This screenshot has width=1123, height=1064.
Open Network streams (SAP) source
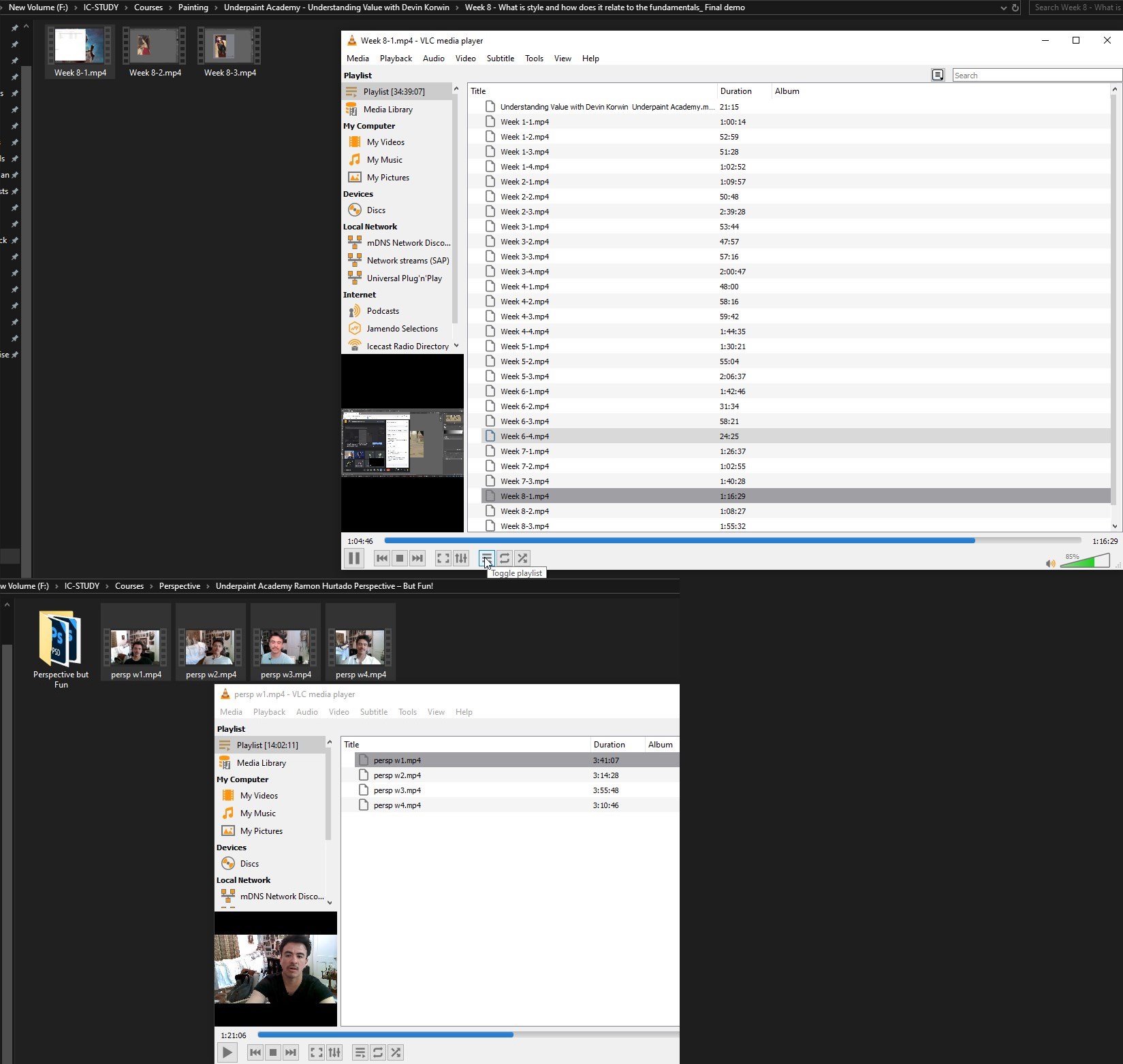(407, 260)
